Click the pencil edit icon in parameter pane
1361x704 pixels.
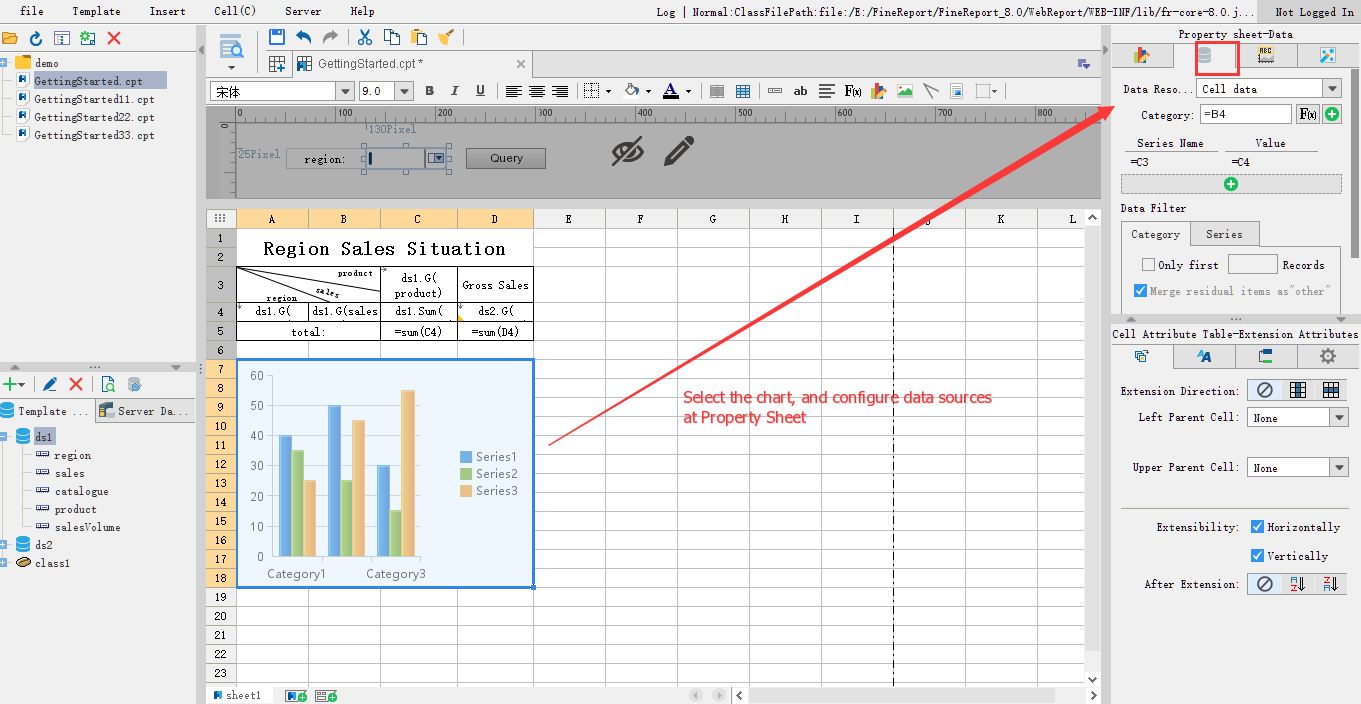click(679, 151)
